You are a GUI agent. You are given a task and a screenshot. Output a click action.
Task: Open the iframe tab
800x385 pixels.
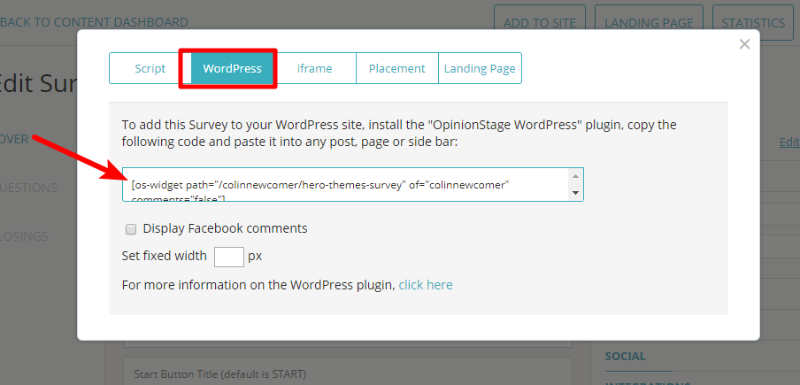pyautogui.click(x=315, y=68)
